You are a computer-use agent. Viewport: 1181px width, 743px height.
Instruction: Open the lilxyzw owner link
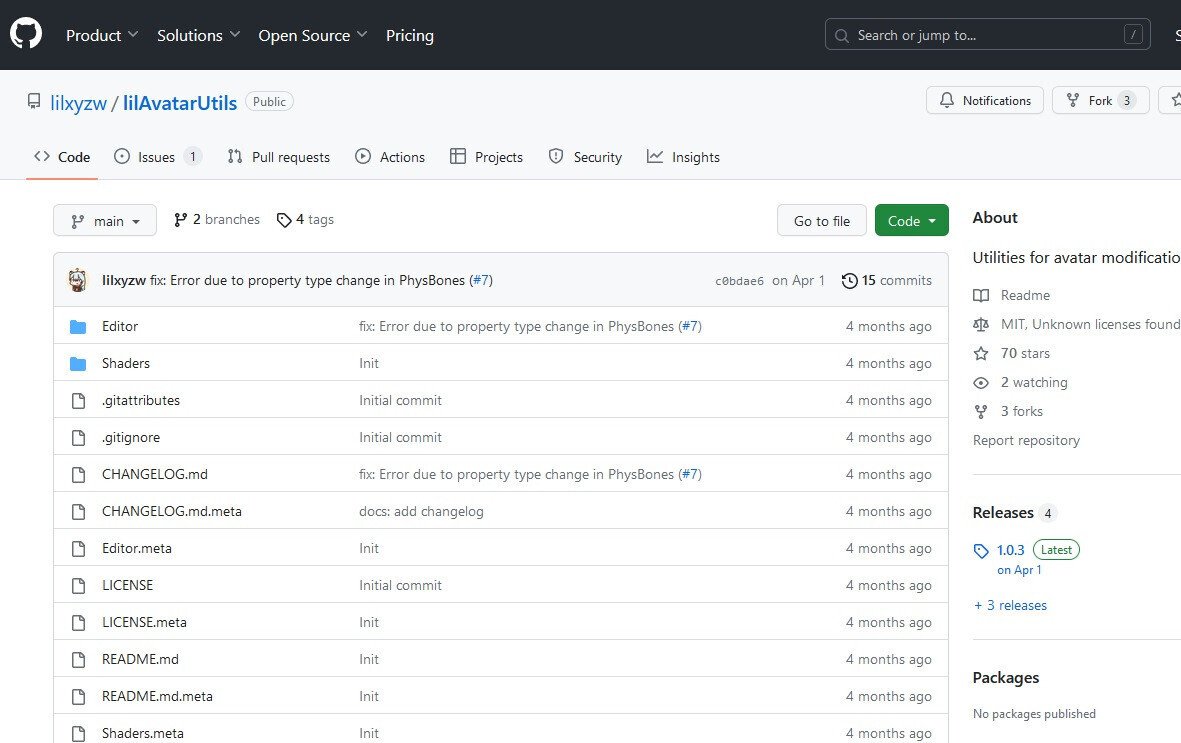click(78, 102)
